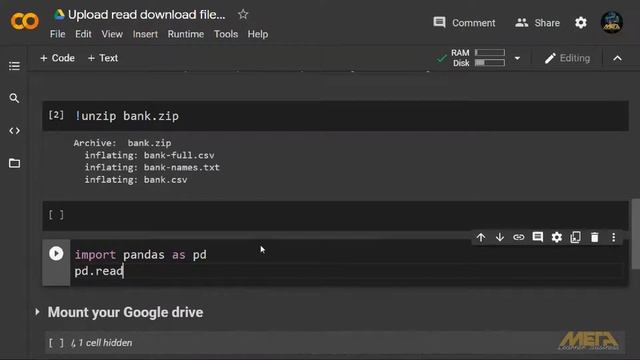Screen dimensions: 640x360
Task: Open the Files folder sidebar icon
Action: [14, 163]
